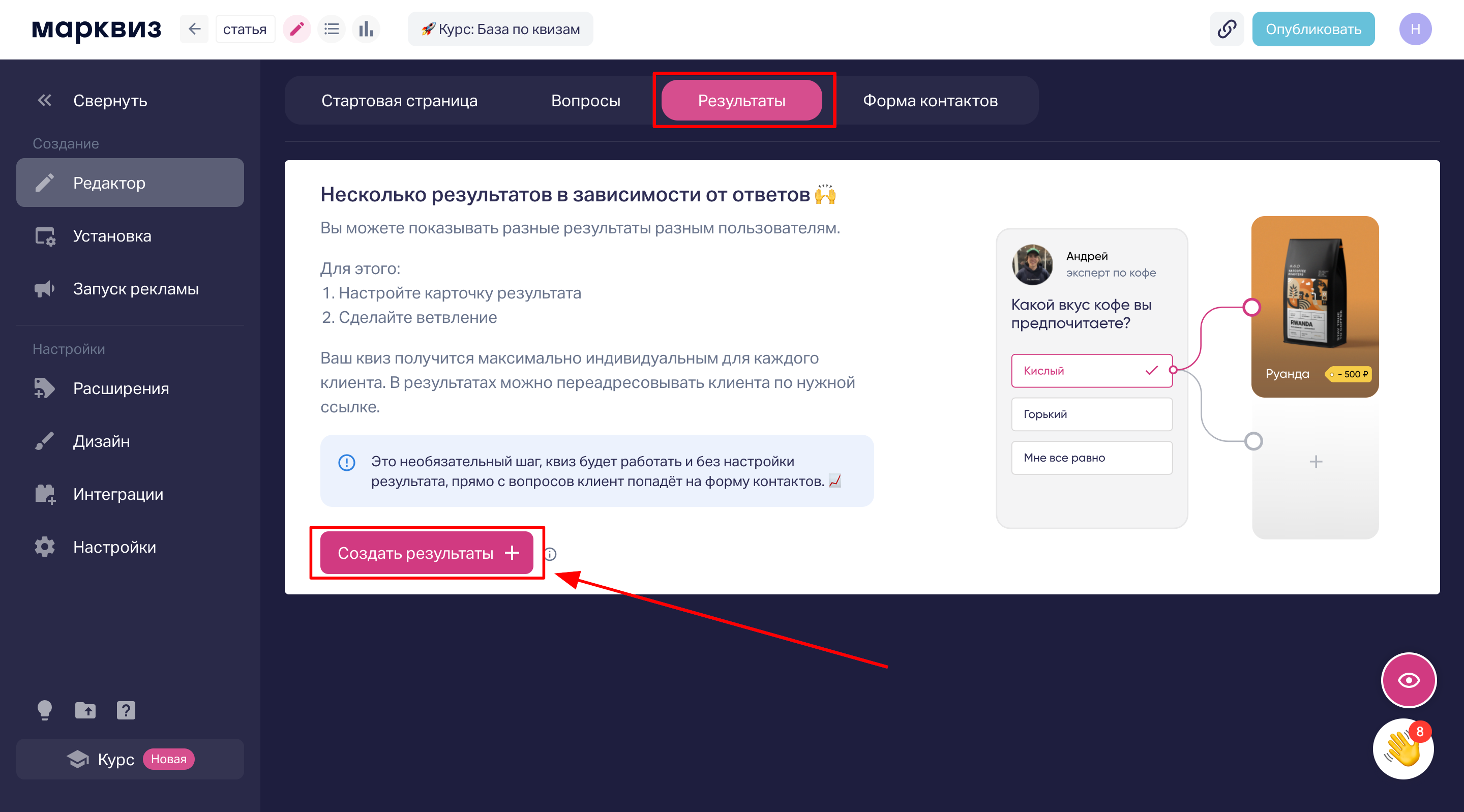
Task: Click the back arrow next to статья
Action: [x=195, y=28]
